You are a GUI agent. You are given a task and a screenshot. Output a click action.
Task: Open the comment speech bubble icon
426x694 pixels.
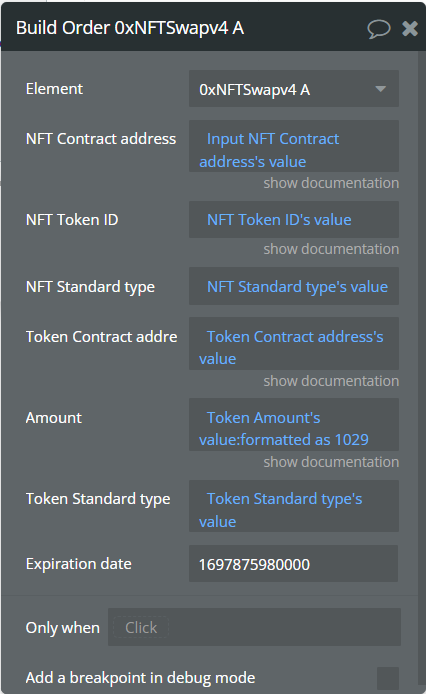click(379, 29)
